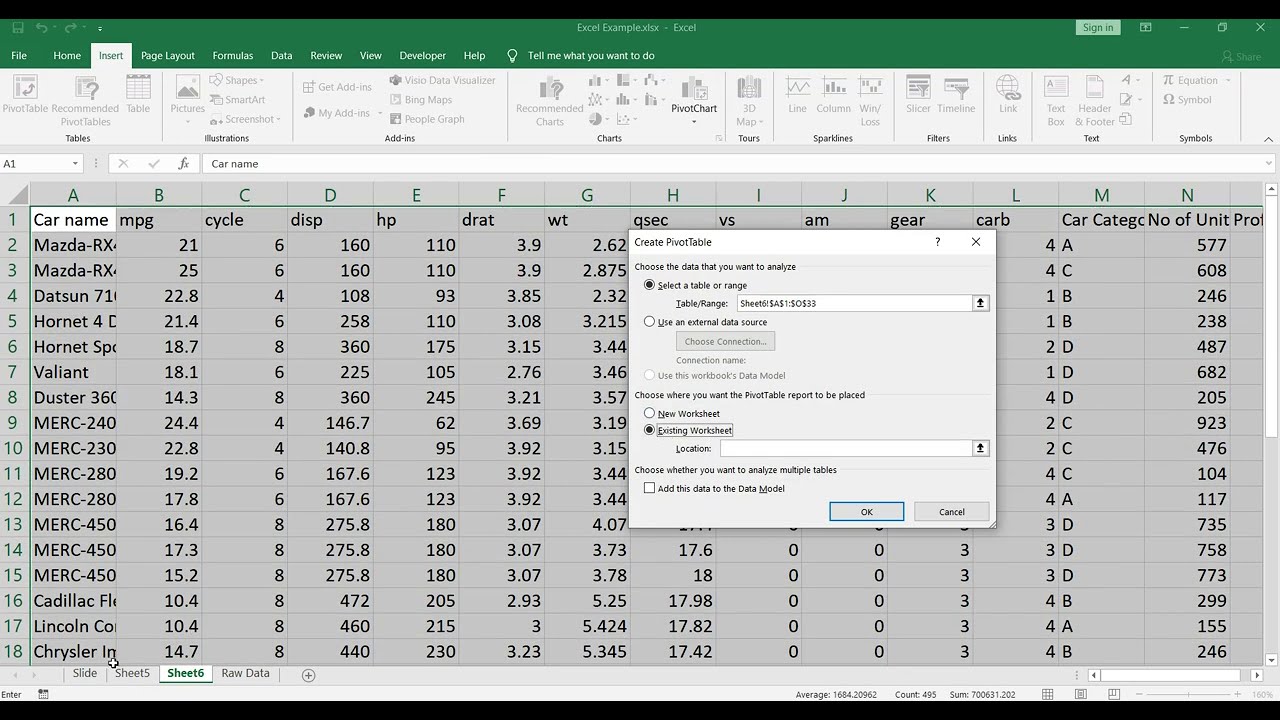Open the Raw Data sheet tab
The image size is (1280, 720).
click(x=245, y=673)
